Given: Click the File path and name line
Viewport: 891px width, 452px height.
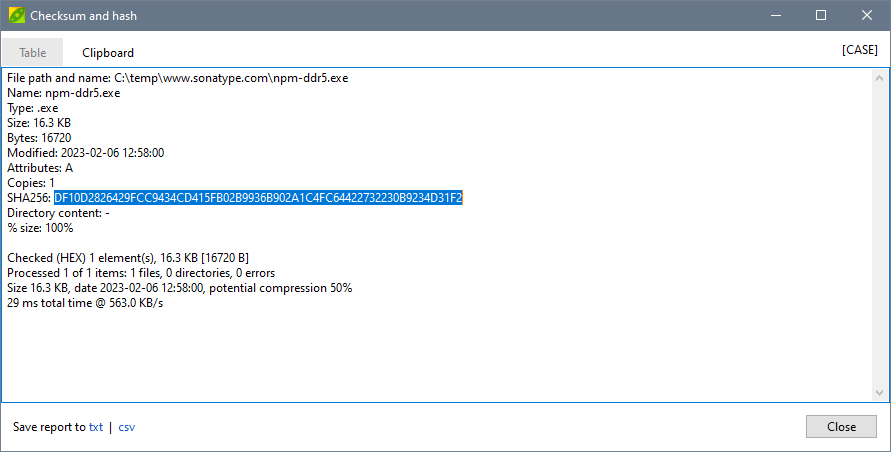Looking at the screenshot, I should pyautogui.click(x=177, y=78).
